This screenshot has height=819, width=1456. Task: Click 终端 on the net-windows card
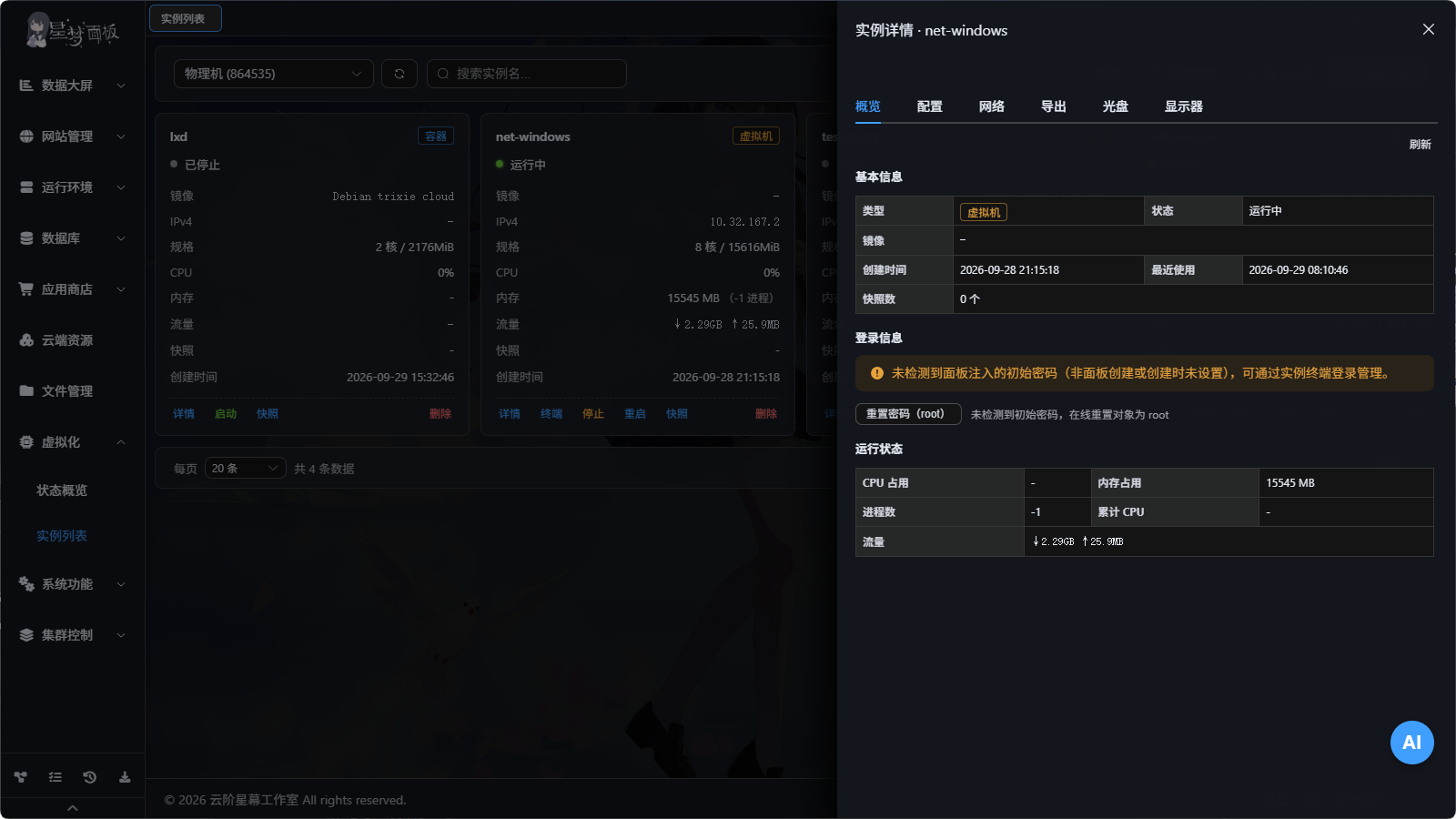click(551, 414)
